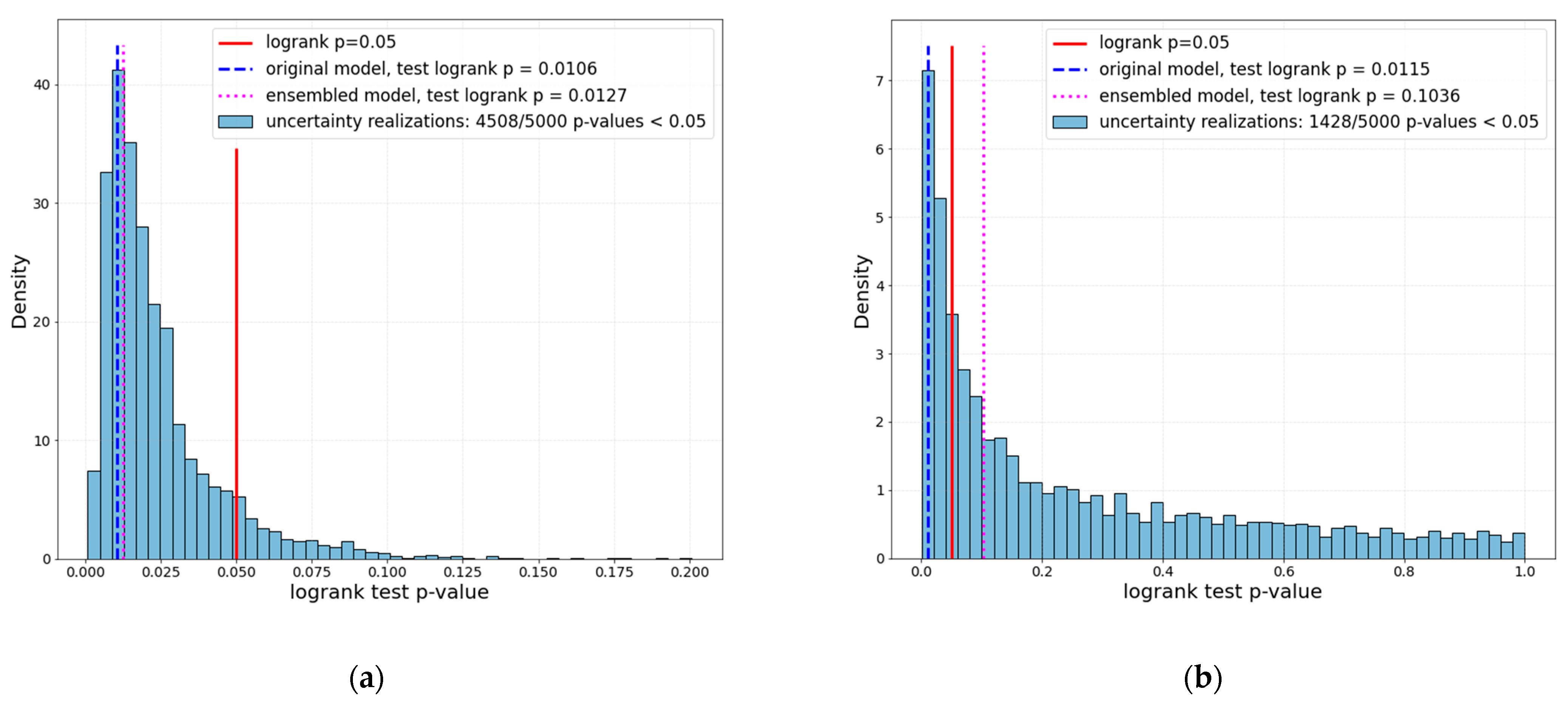Click red logrank p=0.05 legend line, left plot
Screen dimensions: 1568x709
pyautogui.click(x=235, y=43)
